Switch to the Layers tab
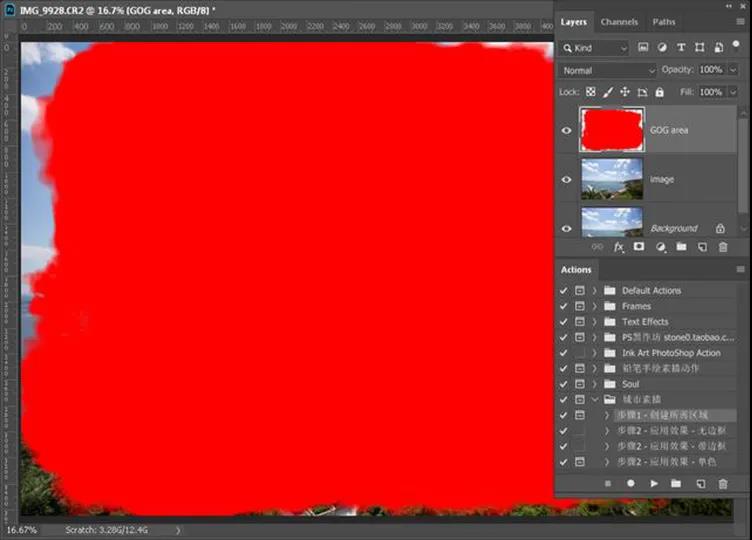Image resolution: width=752 pixels, height=540 pixels. click(574, 22)
